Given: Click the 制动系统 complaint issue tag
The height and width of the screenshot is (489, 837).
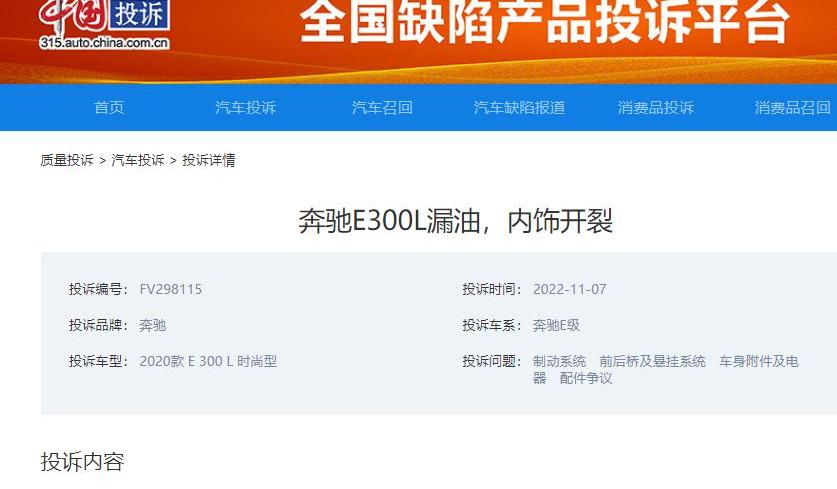Looking at the screenshot, I should click(x=559, y=361).
